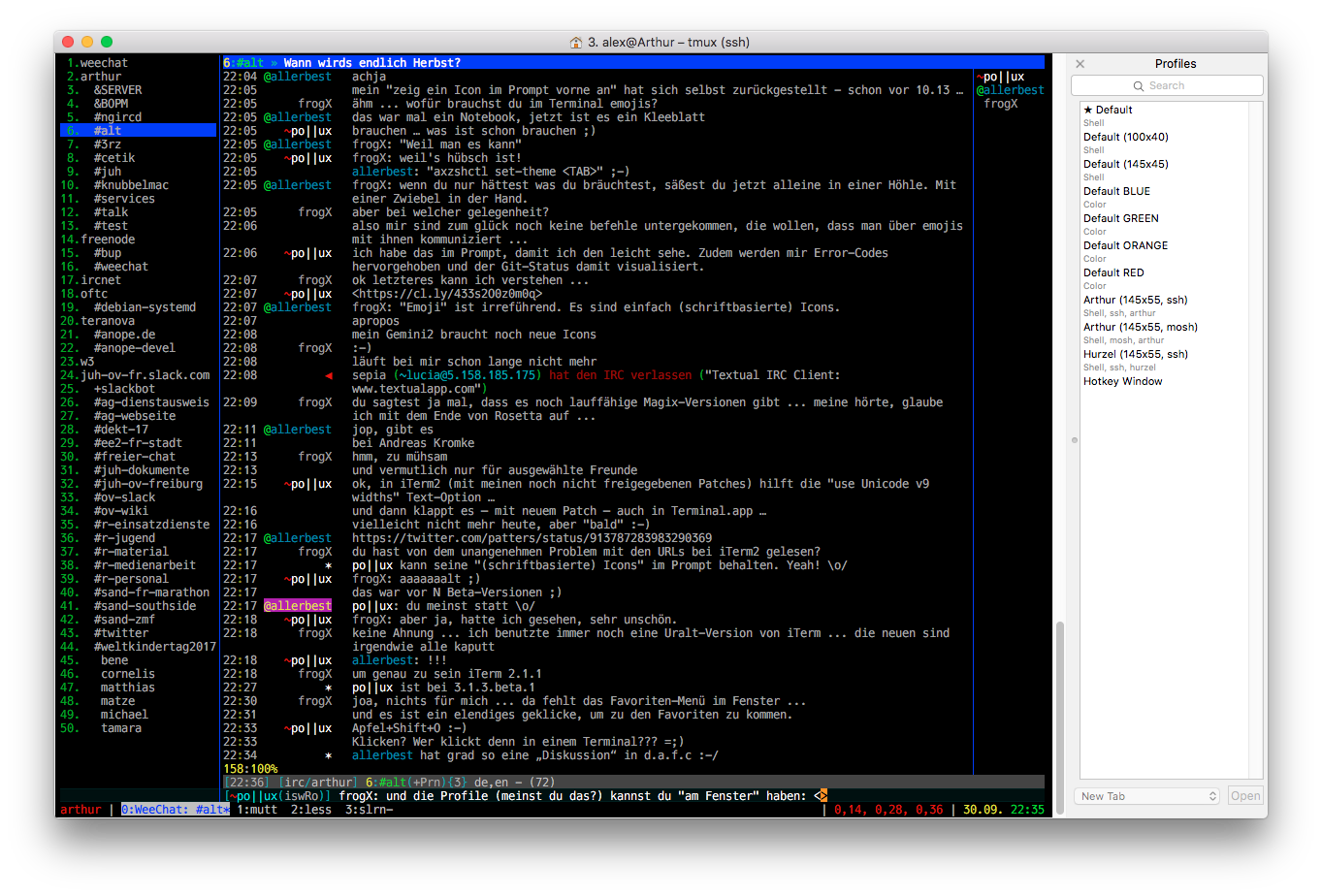Click the home icon in window title
The height and width of the screenshot is (896, 1322).
pos(576,42)
